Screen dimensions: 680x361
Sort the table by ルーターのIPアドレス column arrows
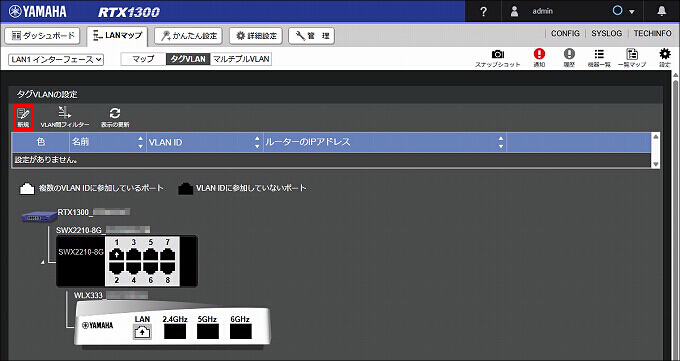501,142
